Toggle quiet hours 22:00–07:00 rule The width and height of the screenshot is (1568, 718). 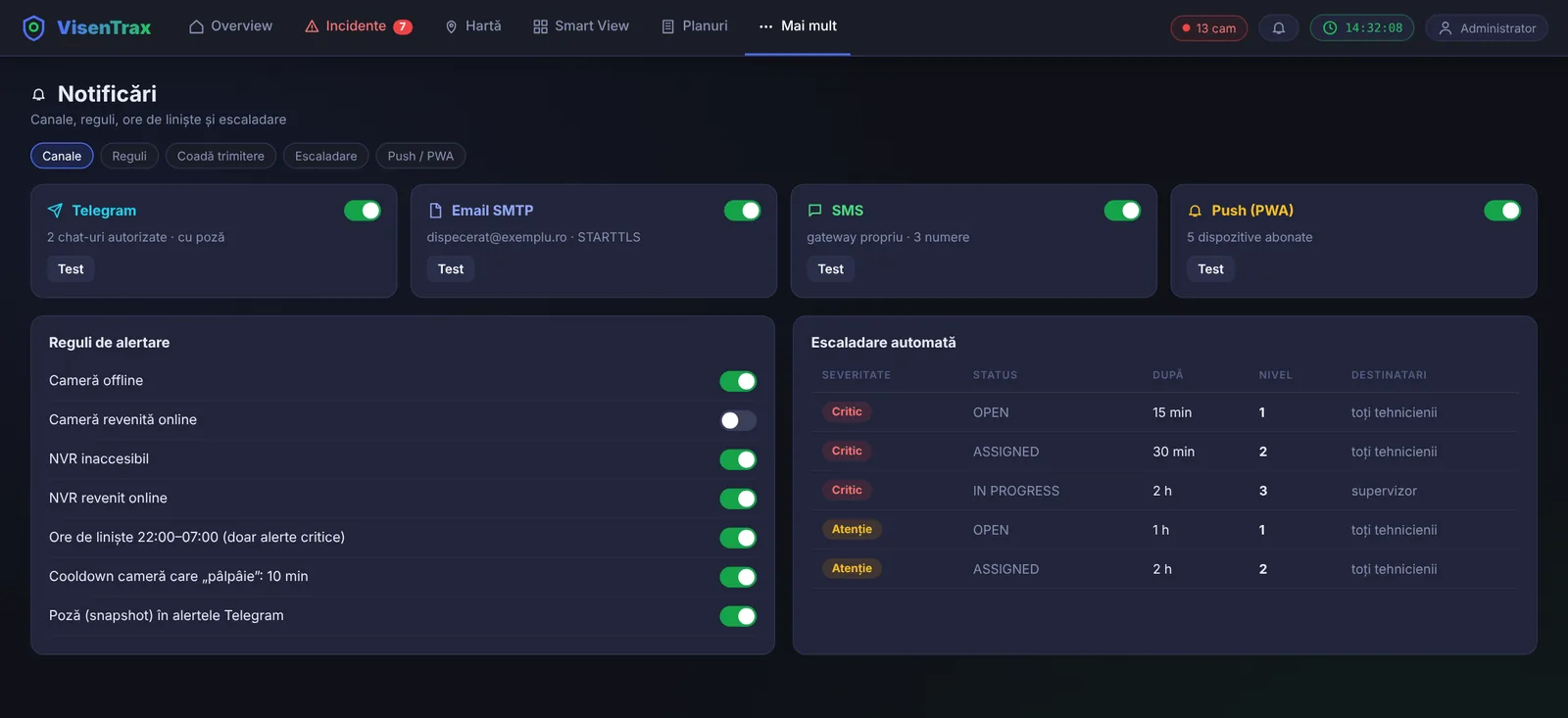point(738,538)
